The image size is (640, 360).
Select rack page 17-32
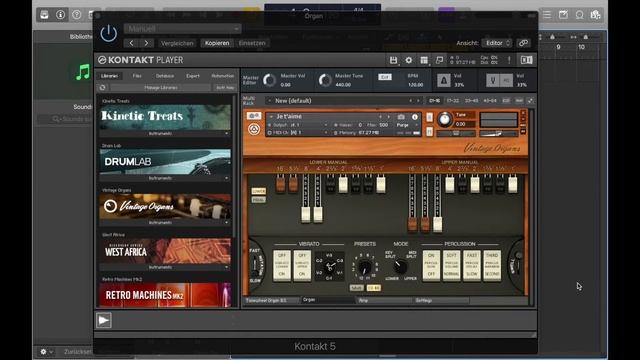(x=453, y=100)
